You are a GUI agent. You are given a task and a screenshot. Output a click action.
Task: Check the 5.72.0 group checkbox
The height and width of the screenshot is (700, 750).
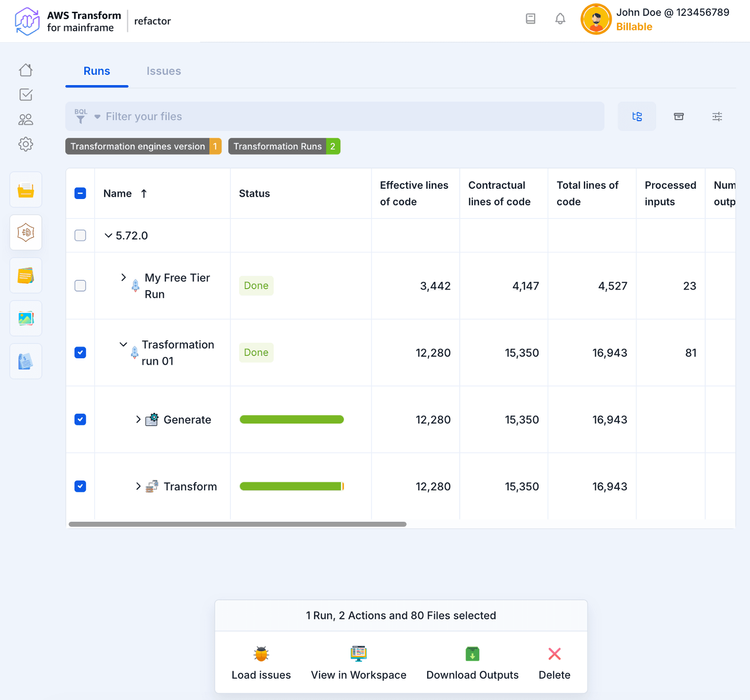[x=80, y=235]
